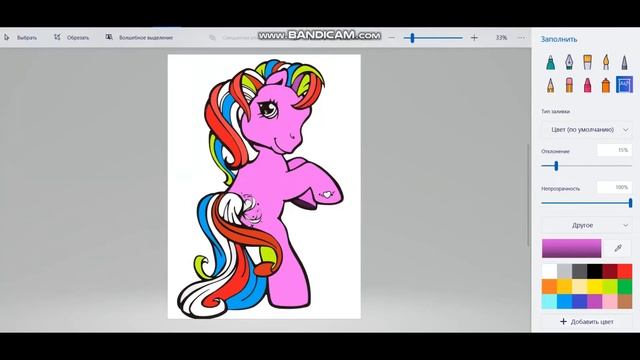
Task: Click the canvas vertical scrollbar
Action: [x=528, y=195]
